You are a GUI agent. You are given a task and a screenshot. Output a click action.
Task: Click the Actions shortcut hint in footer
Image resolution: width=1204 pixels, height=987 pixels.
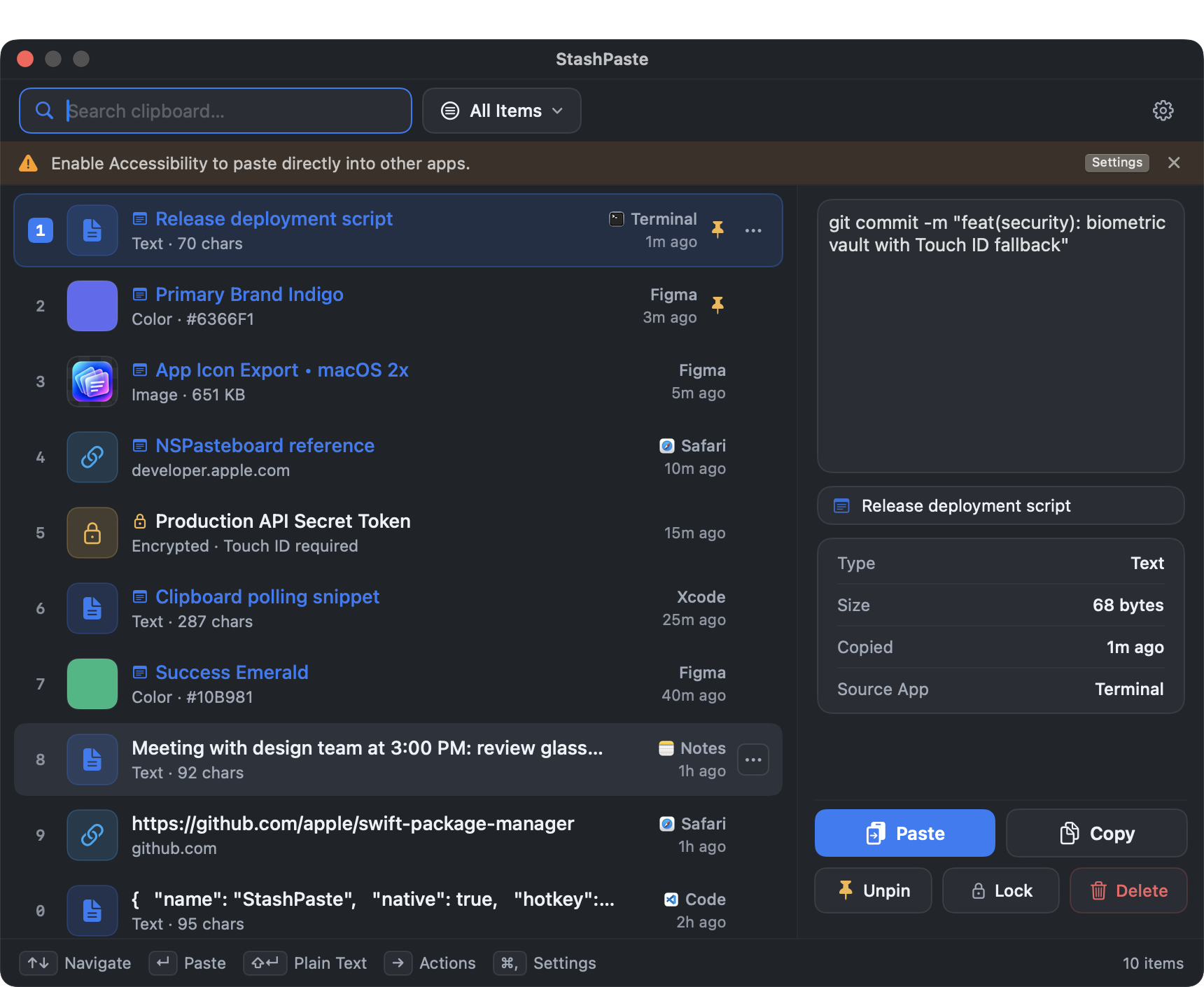430,963
